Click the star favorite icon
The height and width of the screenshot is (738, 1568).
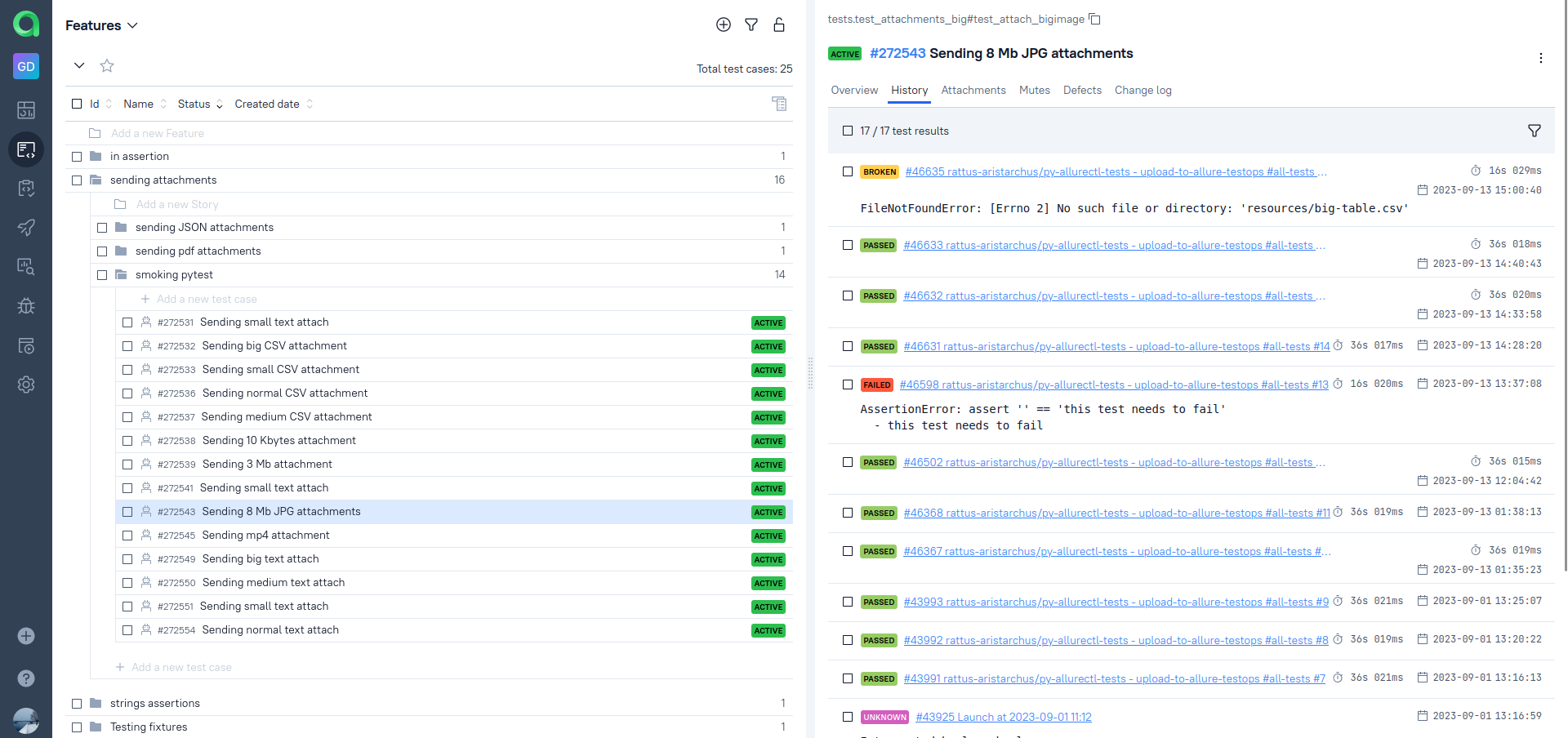pyautogui.click(x=107, y=65)
